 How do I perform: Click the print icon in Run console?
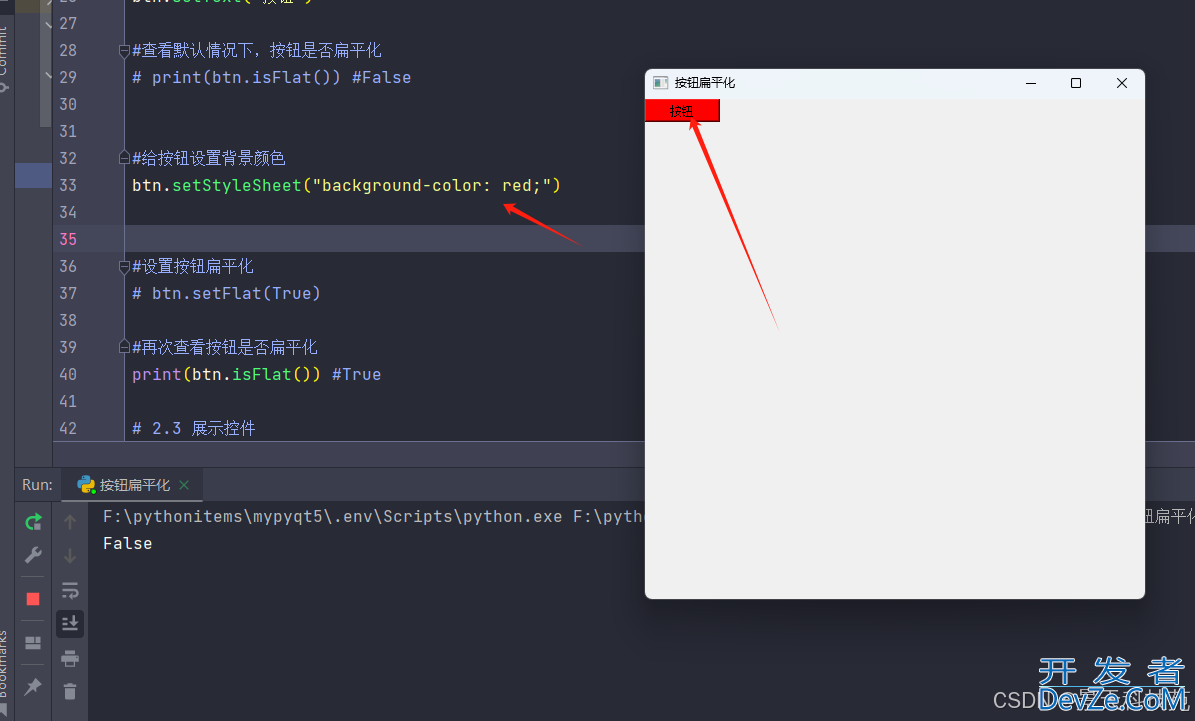[70, 658]
